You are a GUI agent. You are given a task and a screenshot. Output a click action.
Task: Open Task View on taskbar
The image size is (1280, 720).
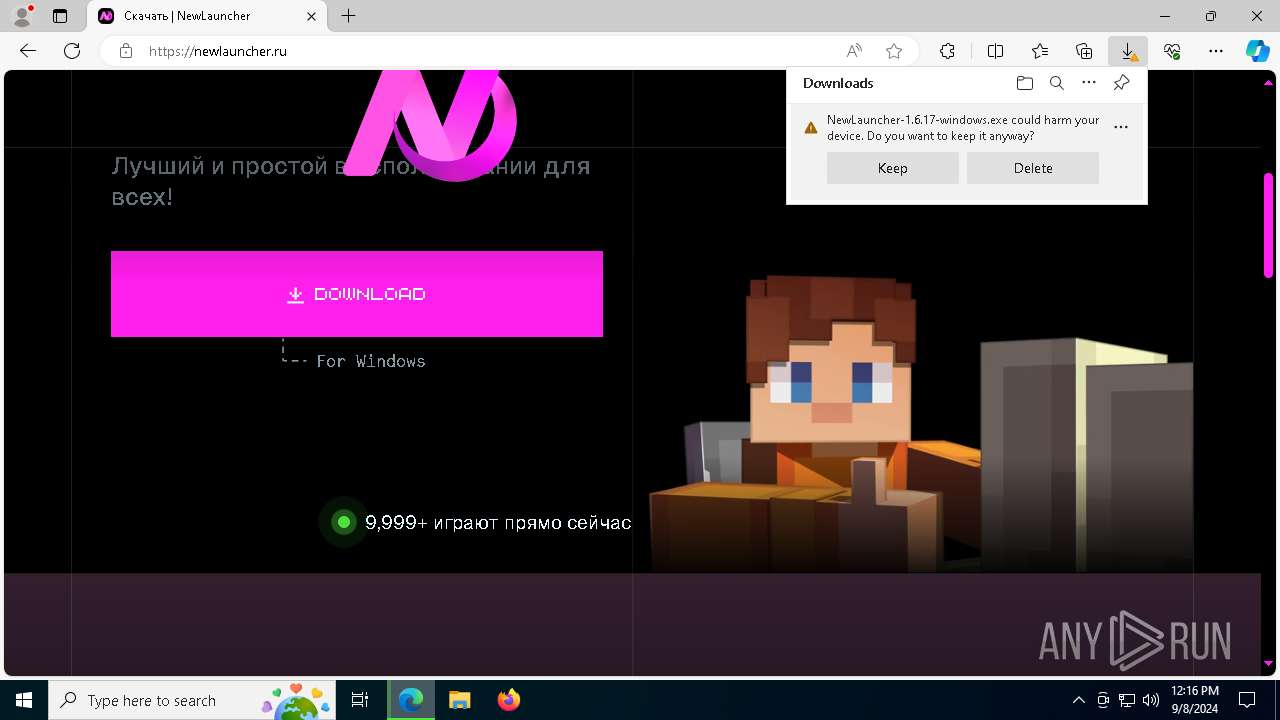(x=360, y=700)
